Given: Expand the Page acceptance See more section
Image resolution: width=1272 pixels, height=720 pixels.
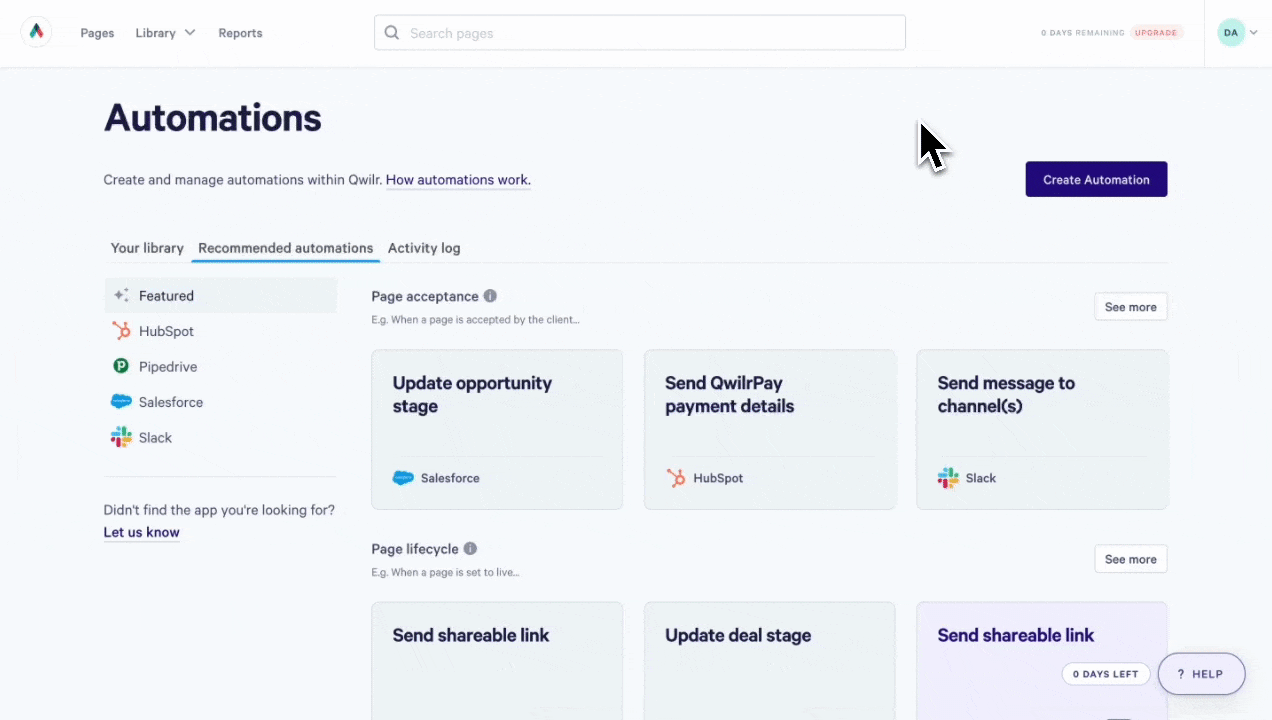Looking at the screenshot, I should 1130,306.
